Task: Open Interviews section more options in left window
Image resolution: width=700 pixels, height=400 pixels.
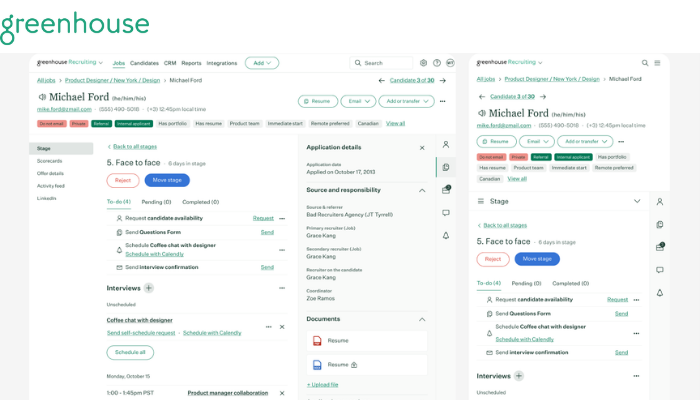Action: click(282, 288)
